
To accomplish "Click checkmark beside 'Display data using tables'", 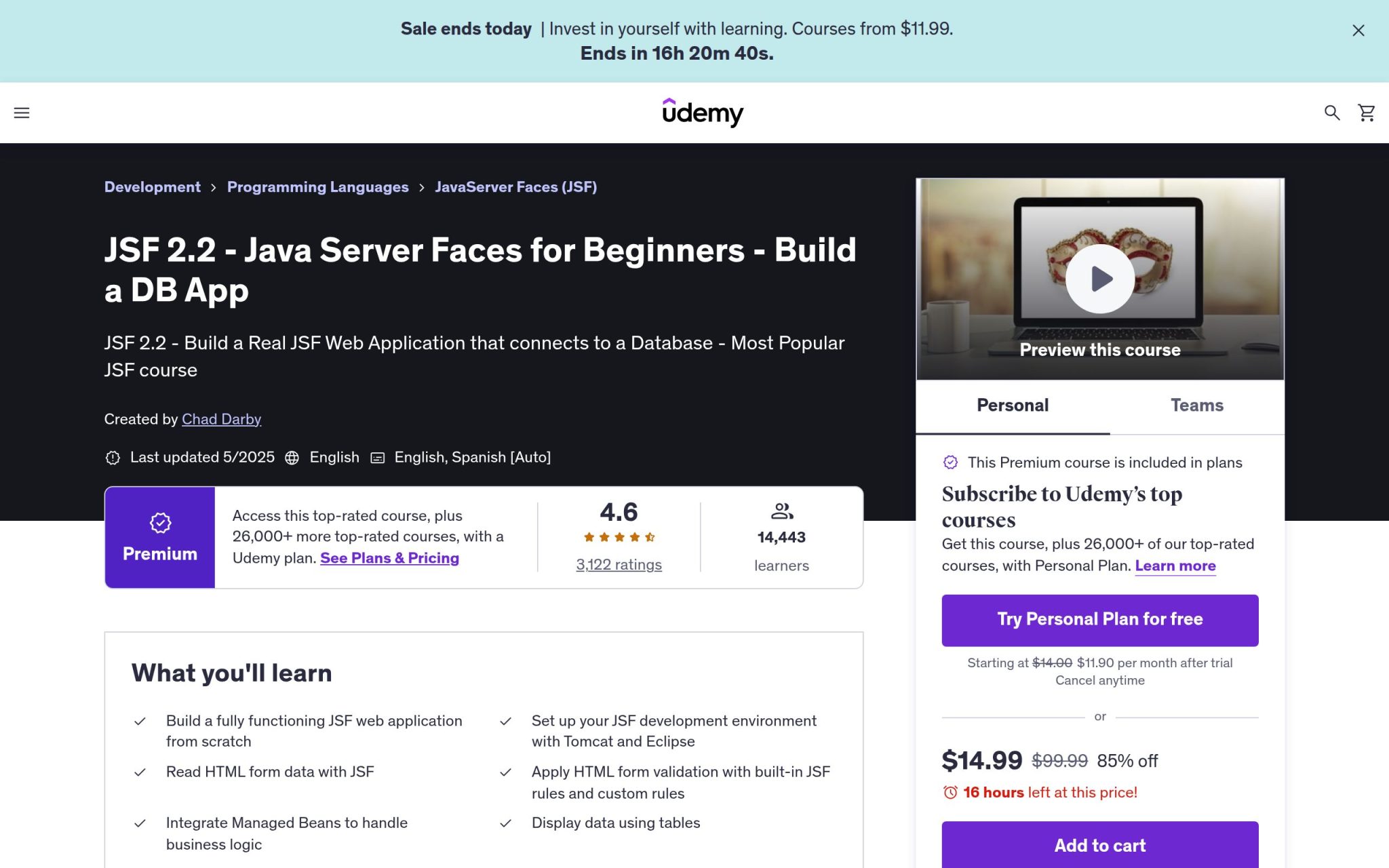I will pos(505,823).
